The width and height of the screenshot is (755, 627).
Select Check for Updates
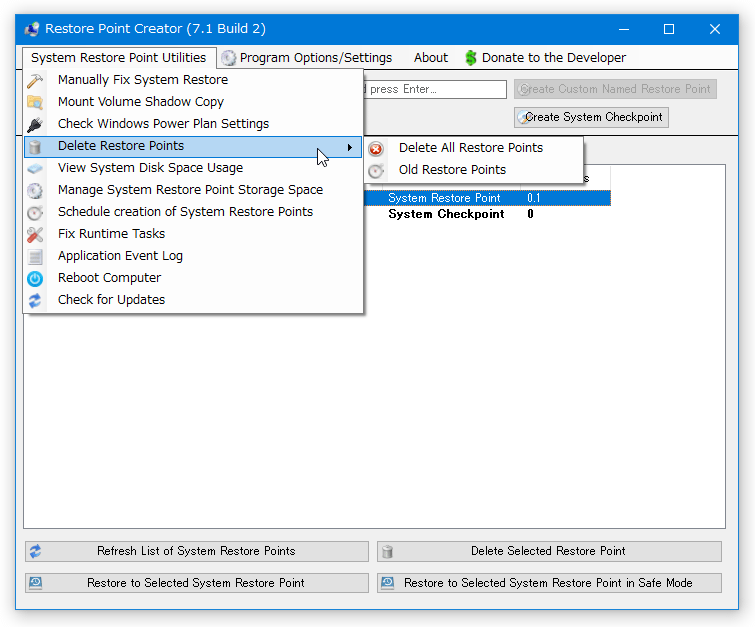coord(193,300)
